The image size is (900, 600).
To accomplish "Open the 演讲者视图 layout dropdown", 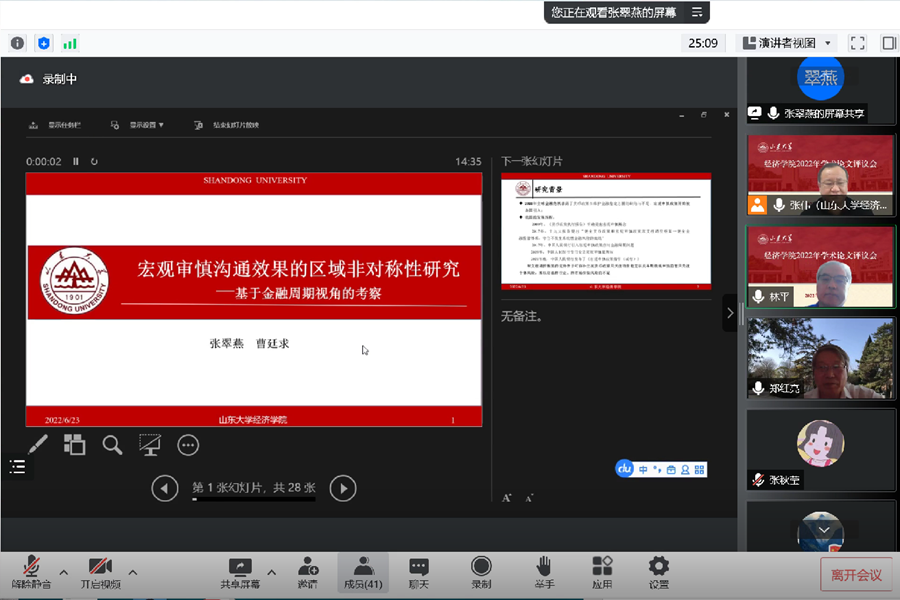I will pos(786,43).
